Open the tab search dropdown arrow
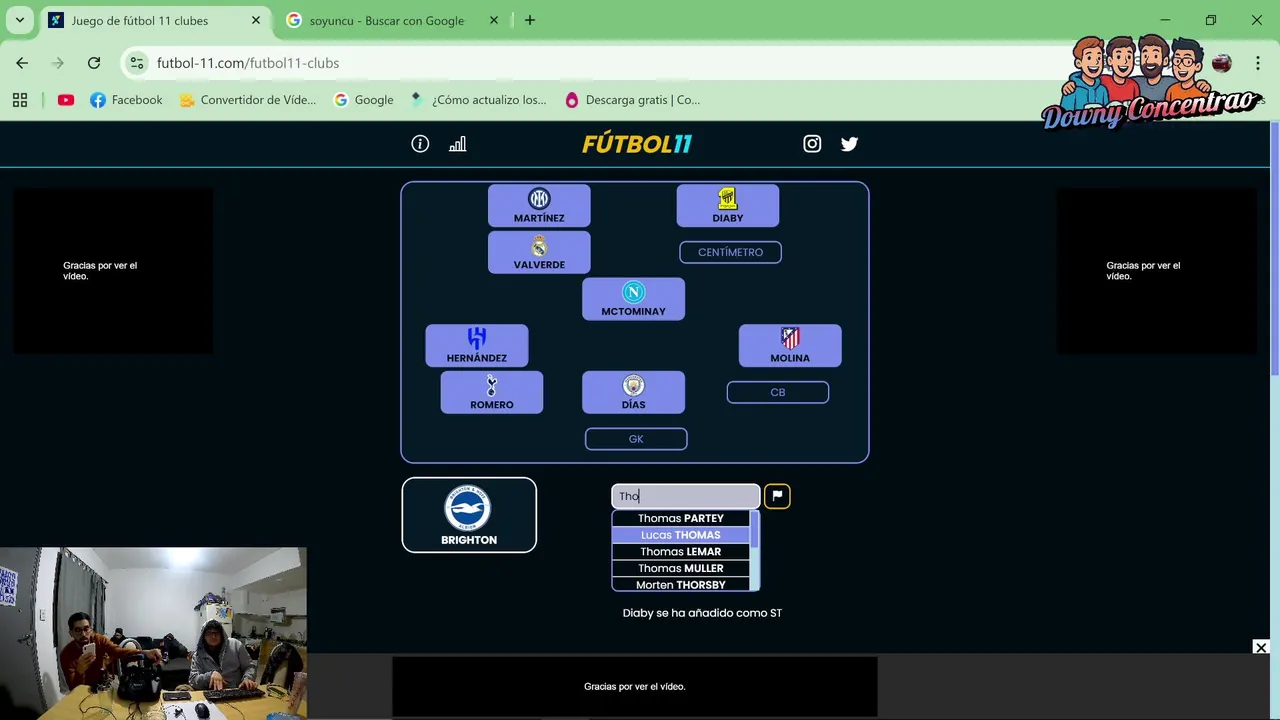The height and width of the screenshot is (720, 1280). 19,20
